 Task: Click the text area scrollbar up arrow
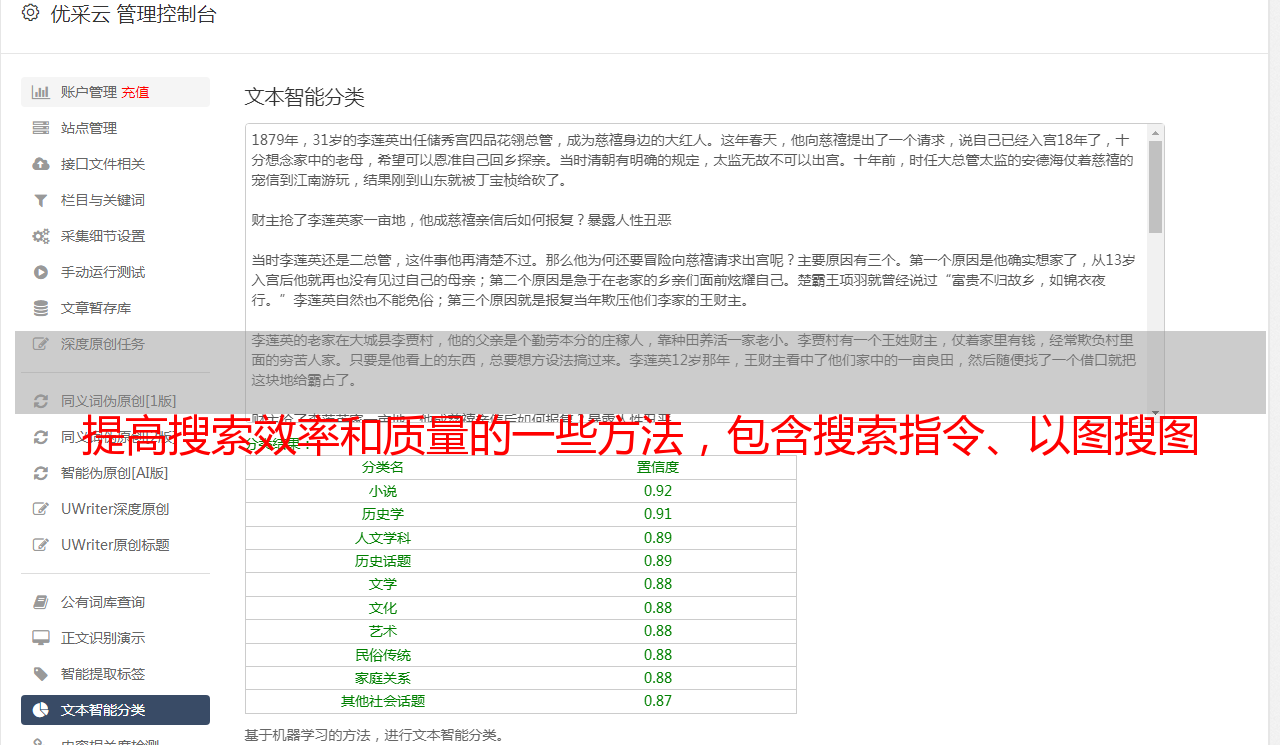[1155, 132]
